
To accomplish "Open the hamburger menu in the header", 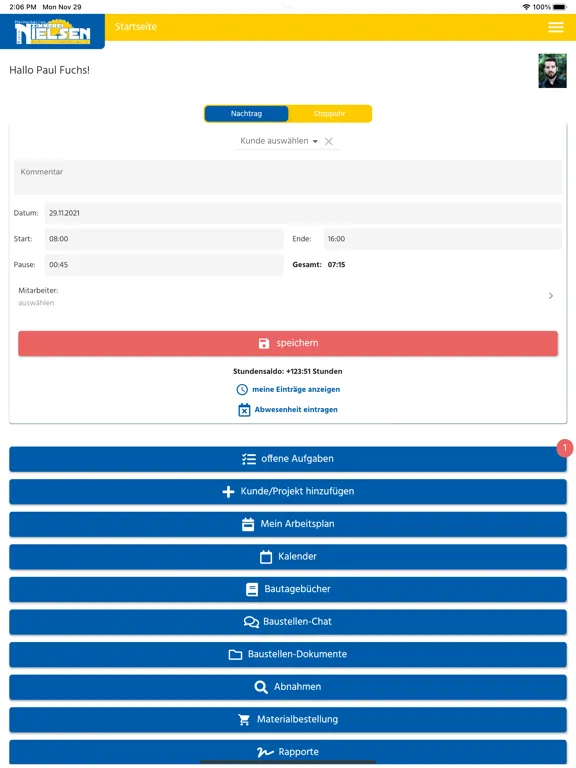I will click(555, 27).
